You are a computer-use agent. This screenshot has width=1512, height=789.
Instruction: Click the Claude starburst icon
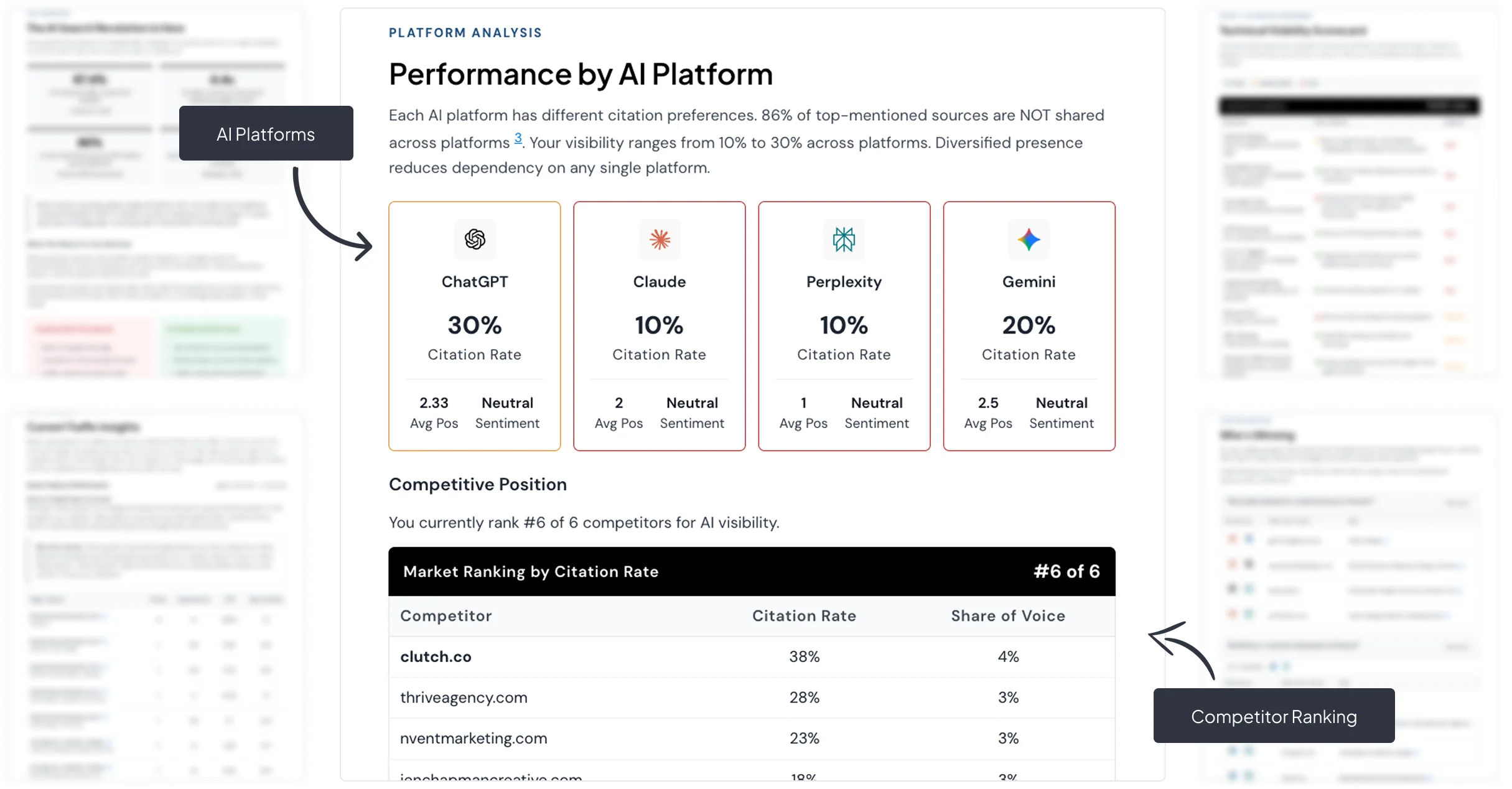(660, 240)
